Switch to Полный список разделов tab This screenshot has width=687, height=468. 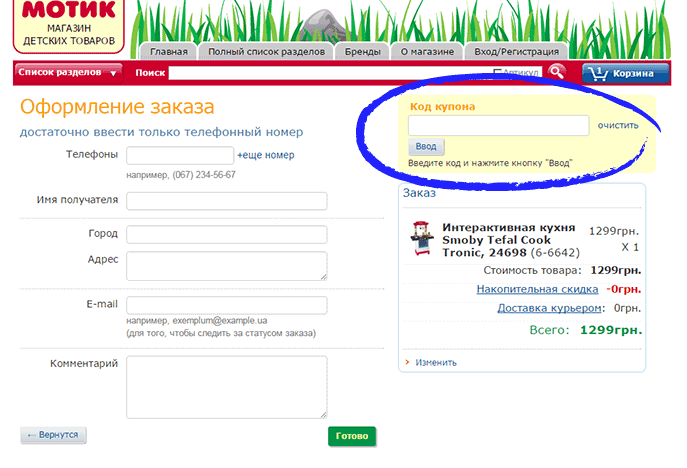tap(265, 52)
